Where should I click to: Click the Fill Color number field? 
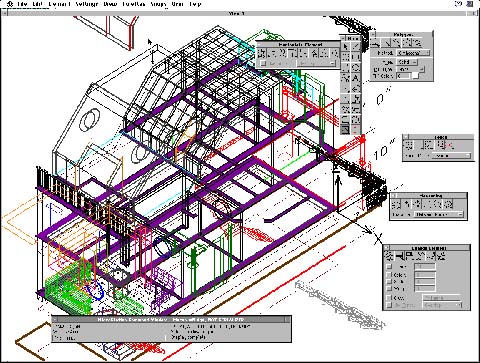pos(403,76)
